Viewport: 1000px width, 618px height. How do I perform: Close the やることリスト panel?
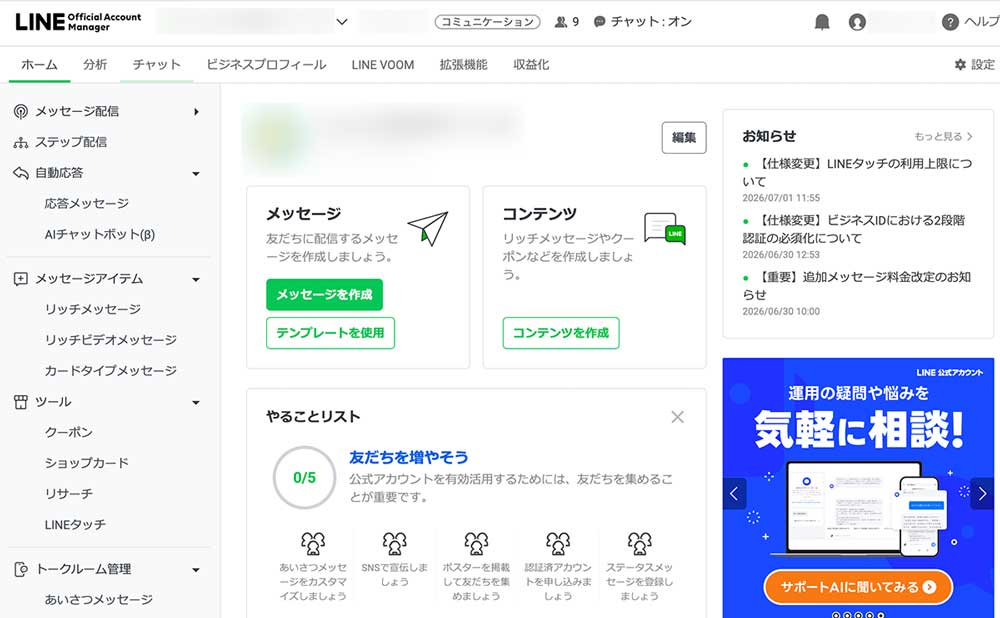(677, 417)
